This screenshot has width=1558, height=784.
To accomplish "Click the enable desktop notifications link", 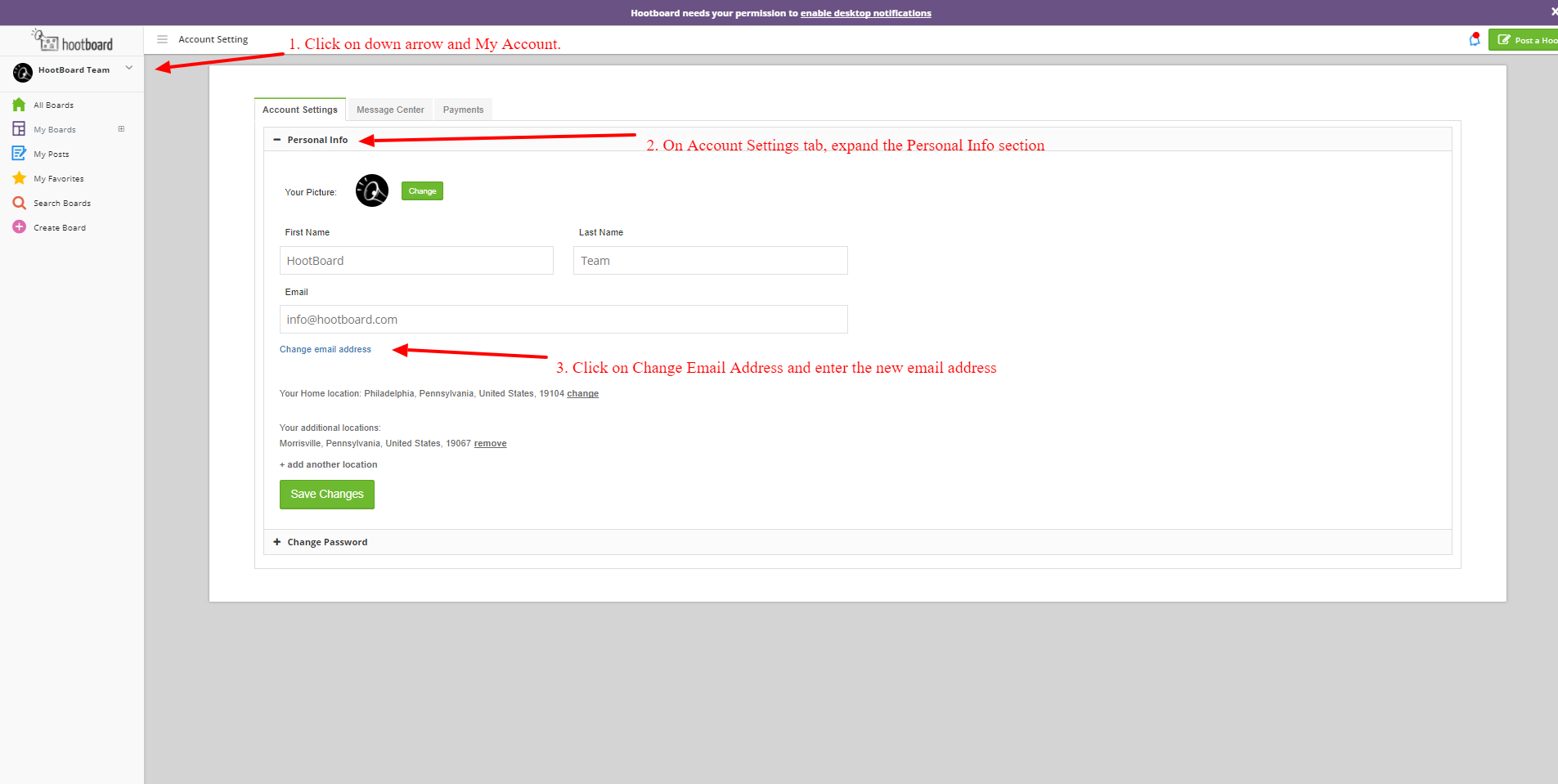I will click(865, 13).
